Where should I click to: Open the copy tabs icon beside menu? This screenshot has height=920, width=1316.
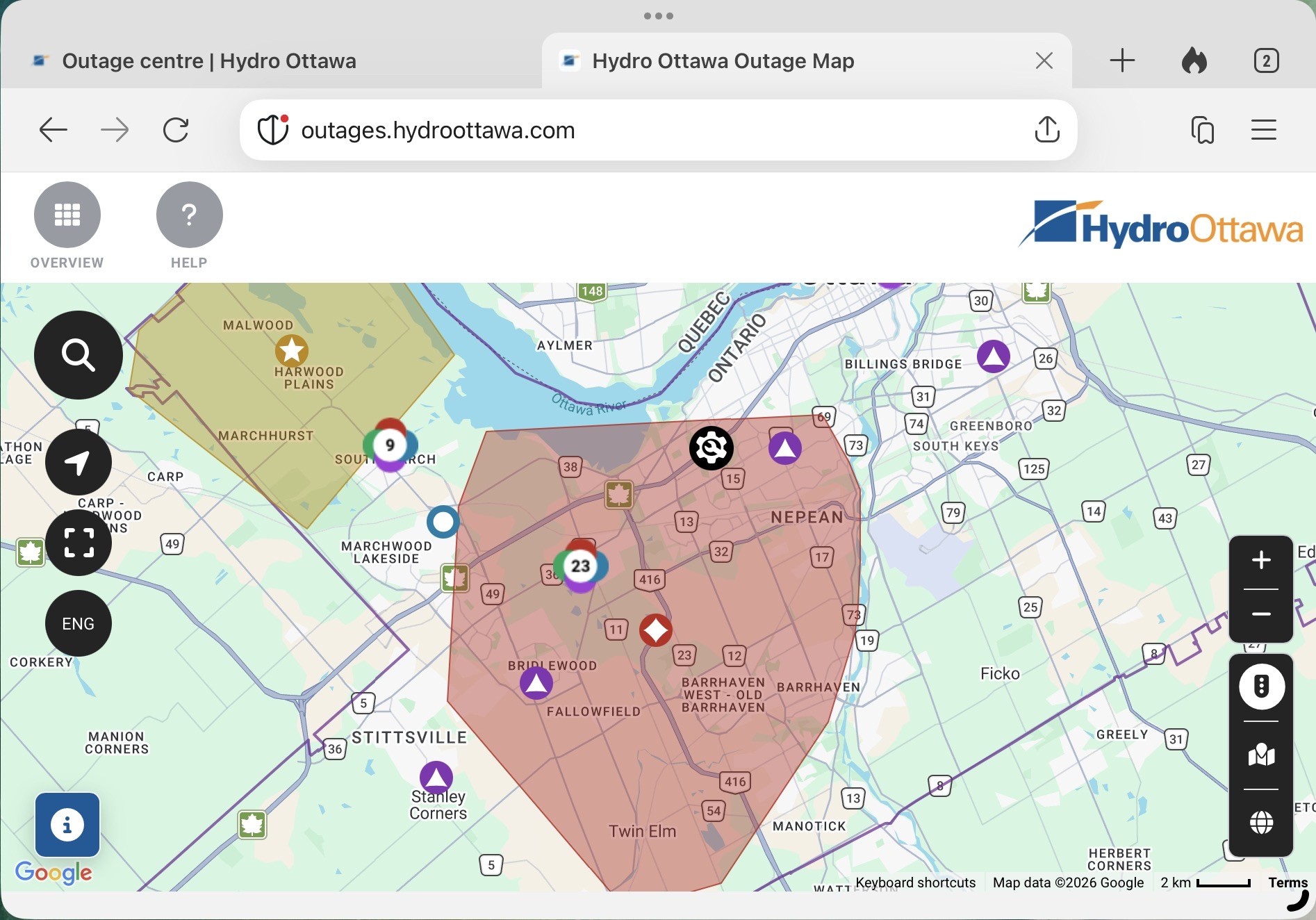(x=1203, y=130)
